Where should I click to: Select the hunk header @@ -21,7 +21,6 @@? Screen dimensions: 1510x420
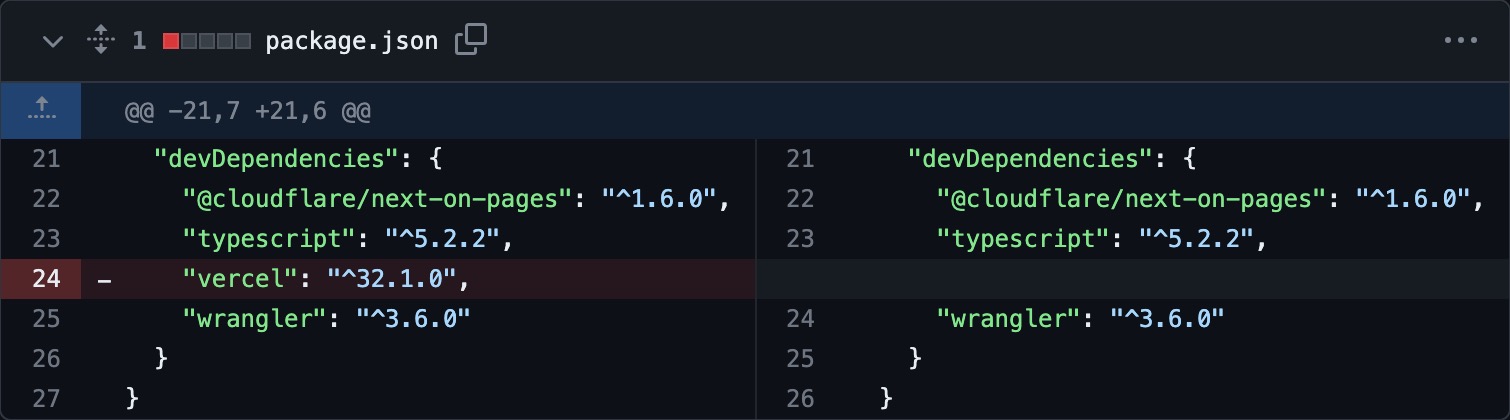point(247,111)
